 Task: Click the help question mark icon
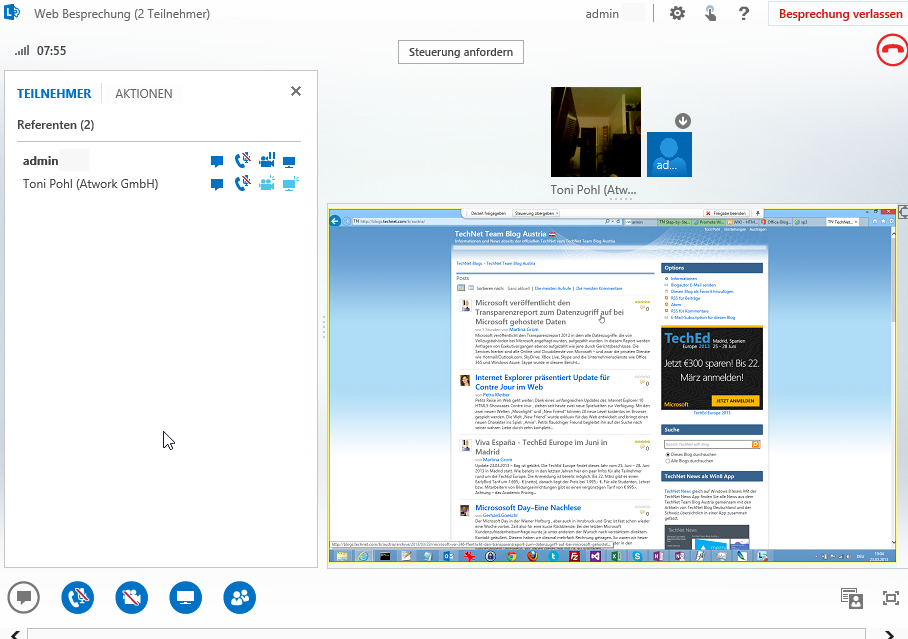(x=743, y=14)
